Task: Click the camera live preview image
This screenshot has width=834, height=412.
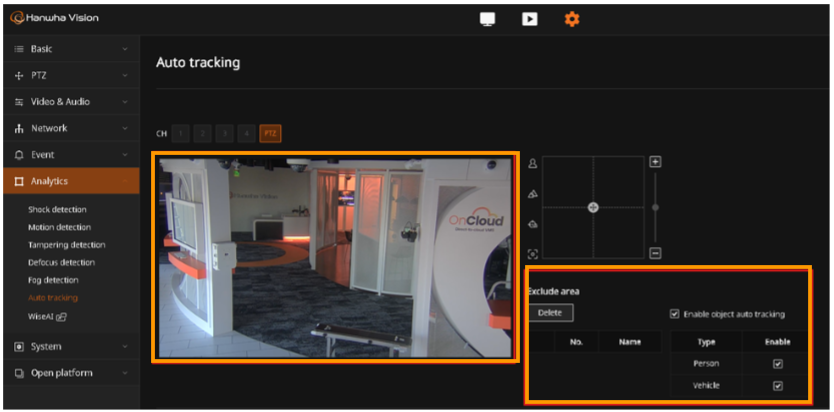Action: coord(336,256)
